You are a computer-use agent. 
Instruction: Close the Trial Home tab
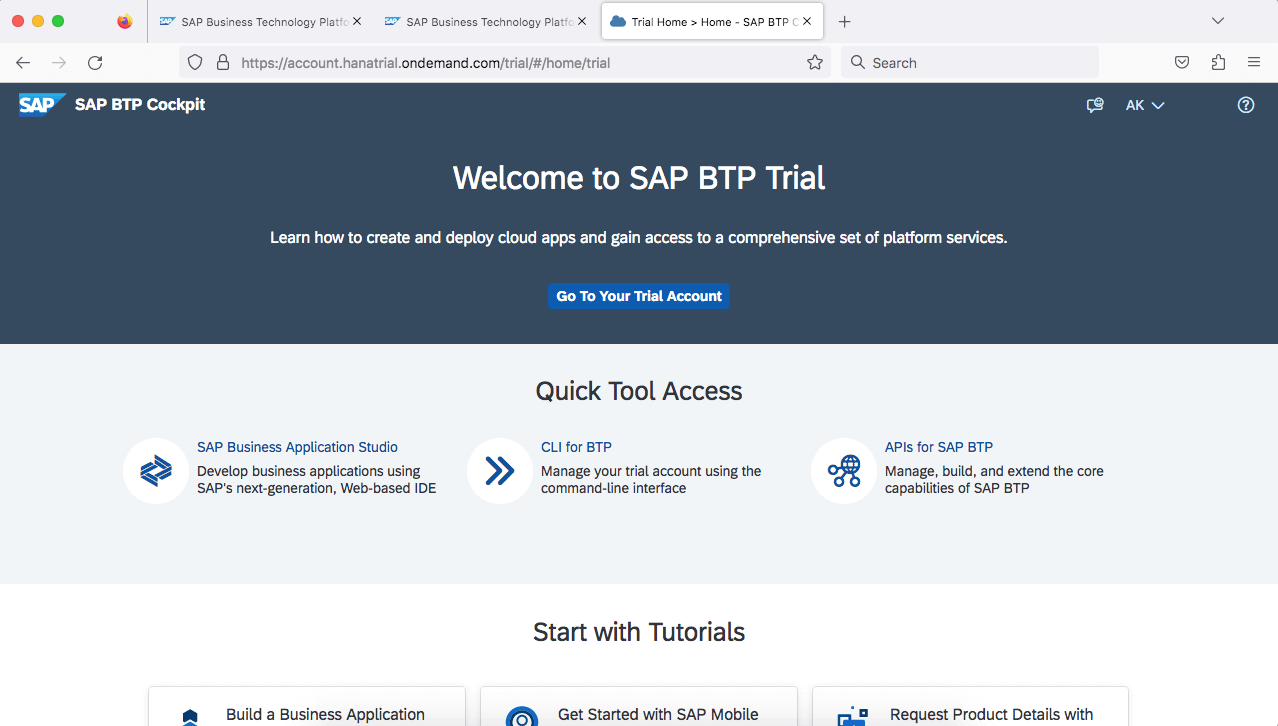coord(807,21)
